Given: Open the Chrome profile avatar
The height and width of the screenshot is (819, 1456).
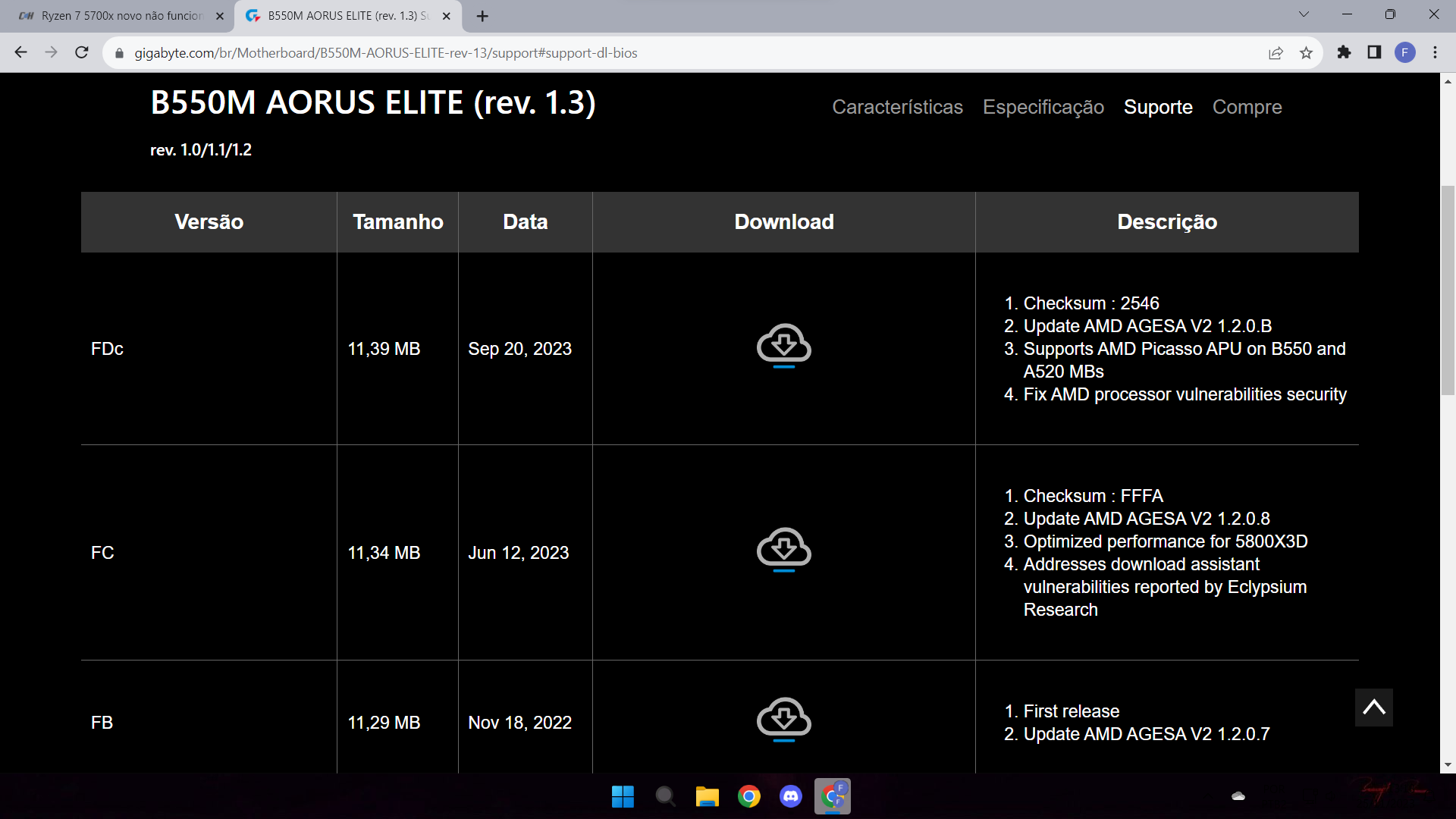Looking at the screenshot, I should (x=1404, y=52).
